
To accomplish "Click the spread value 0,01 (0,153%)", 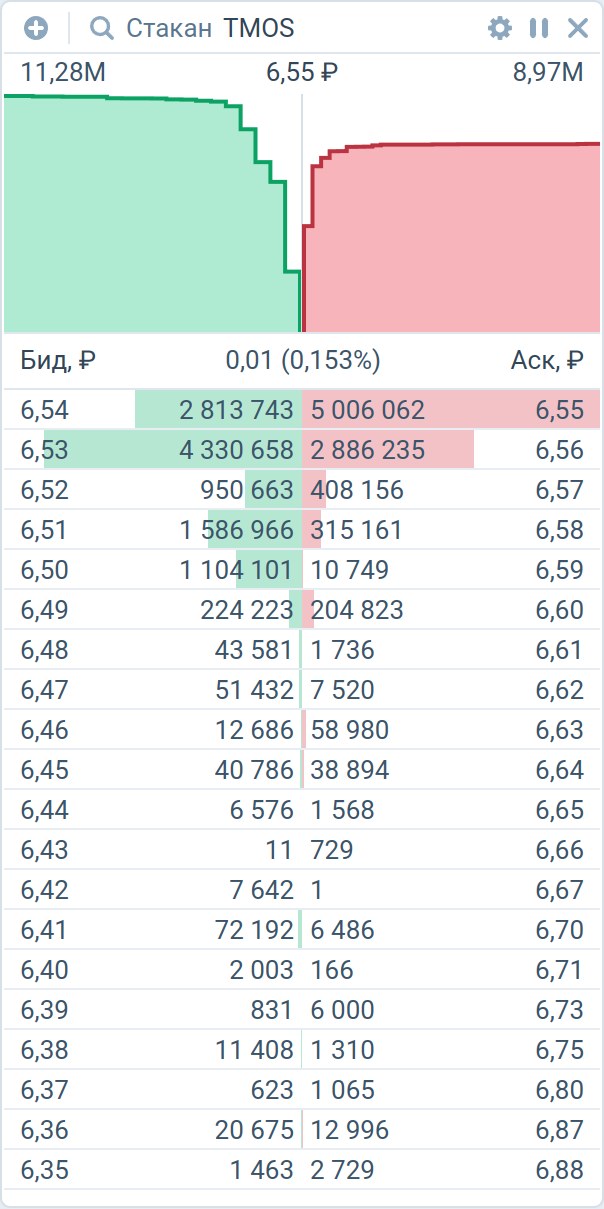I will coord(303,360).
